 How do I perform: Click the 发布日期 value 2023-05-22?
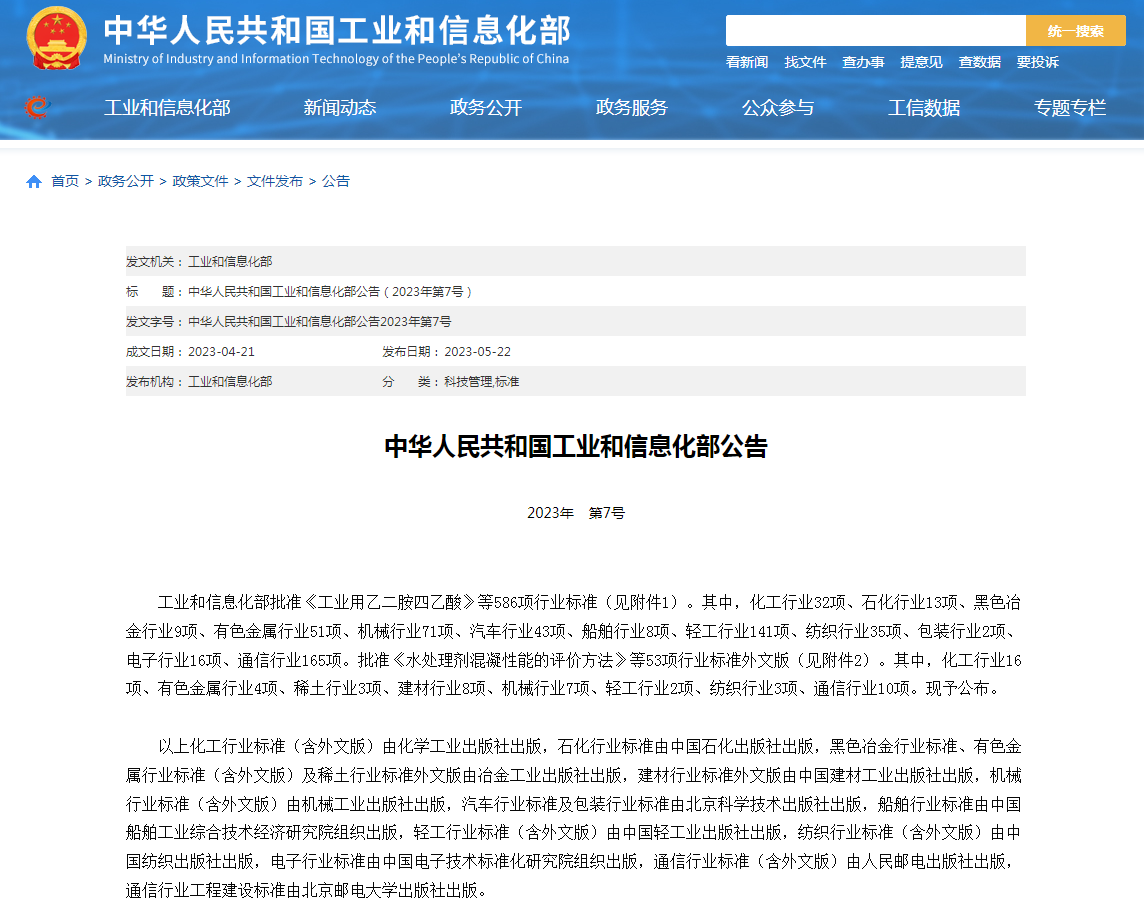point(477,351)
